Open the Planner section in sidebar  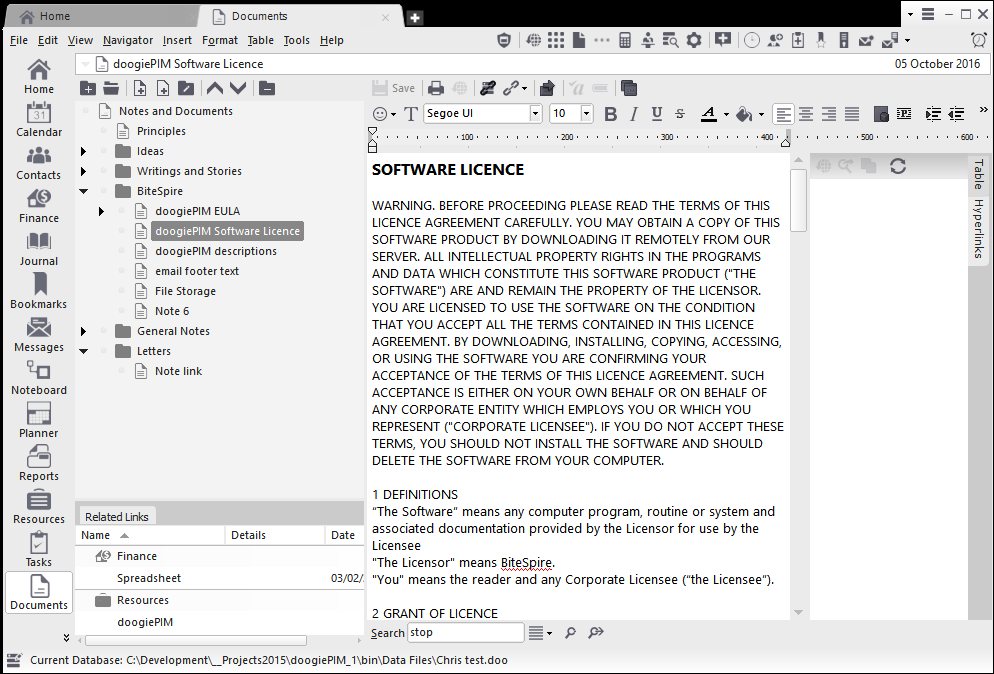click(39, 421)
